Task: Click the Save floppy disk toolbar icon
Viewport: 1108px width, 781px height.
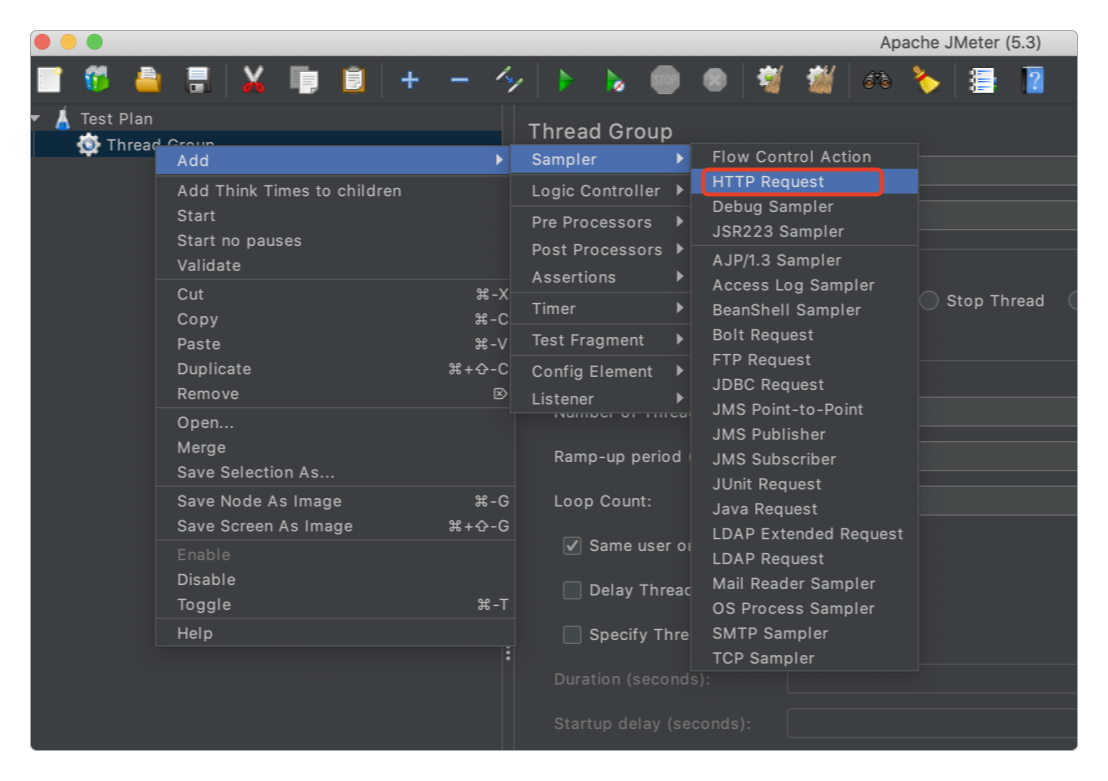Action: tap(198, 80)
